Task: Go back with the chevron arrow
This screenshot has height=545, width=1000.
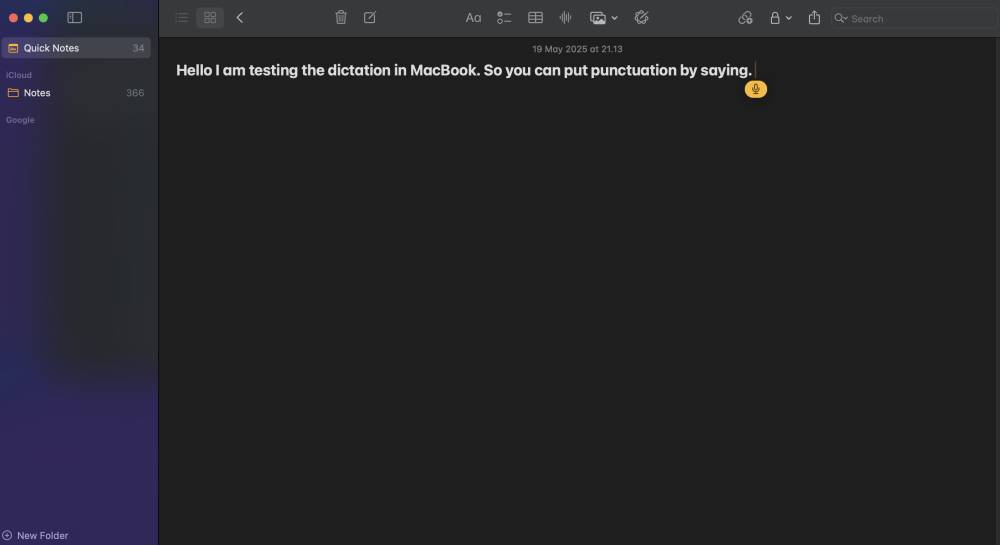Action: 240,18
